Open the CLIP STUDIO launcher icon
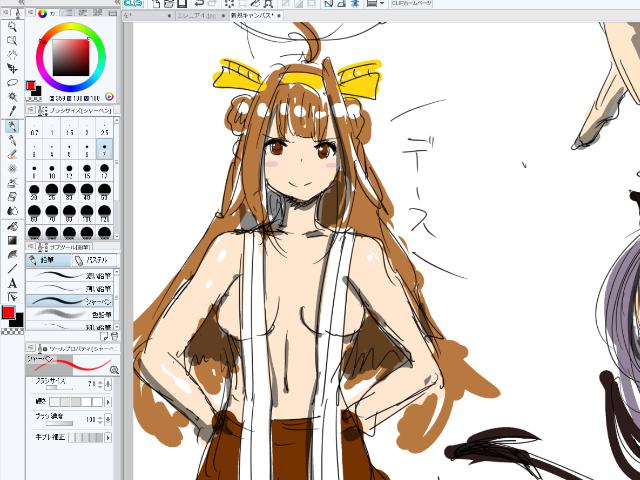The width and height of the screenshot is (640, 480). [x=133, y=4]
